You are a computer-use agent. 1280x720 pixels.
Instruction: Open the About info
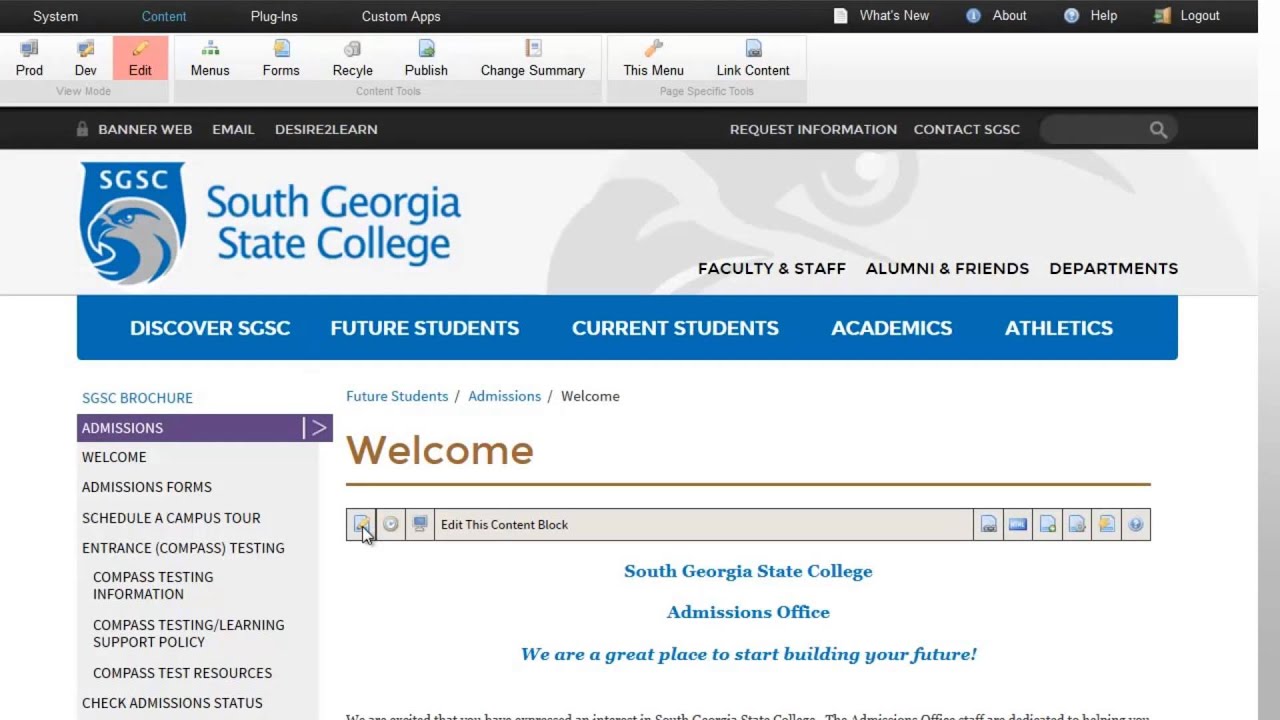(996, 16)
